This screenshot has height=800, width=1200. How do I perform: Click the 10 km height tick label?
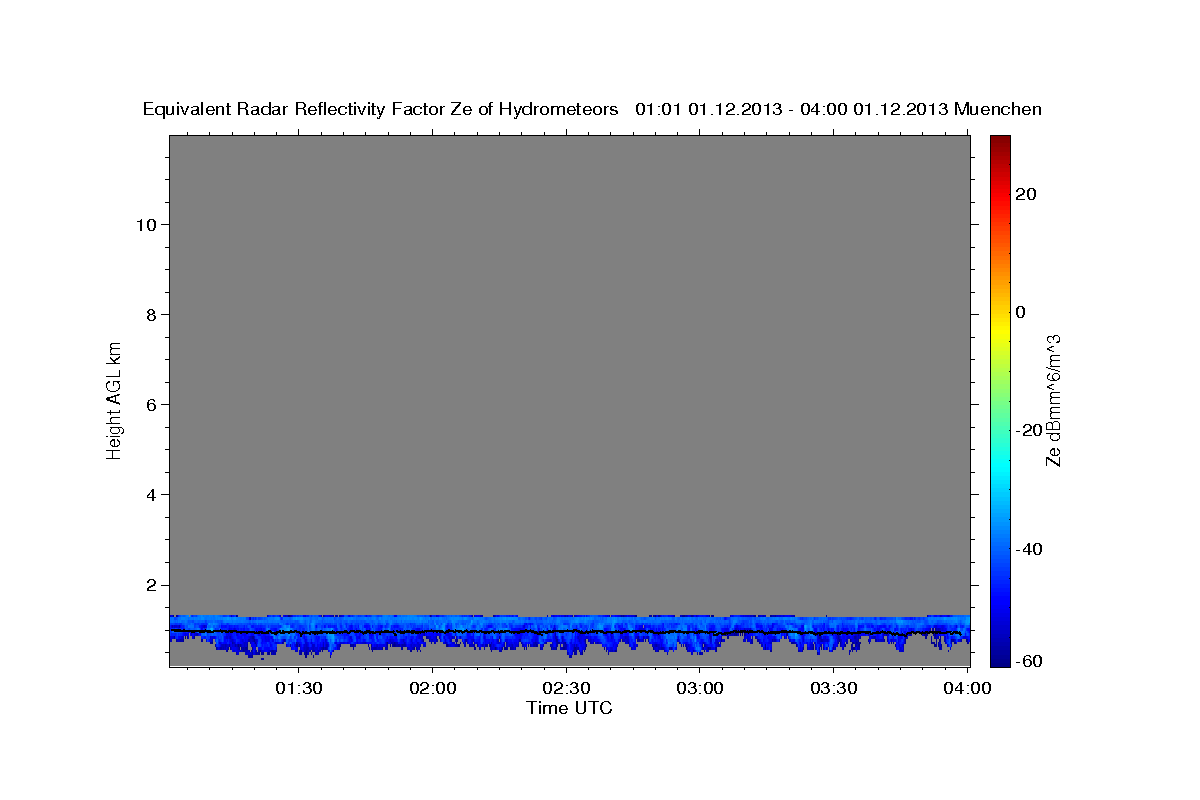click(x=146, y=224)
